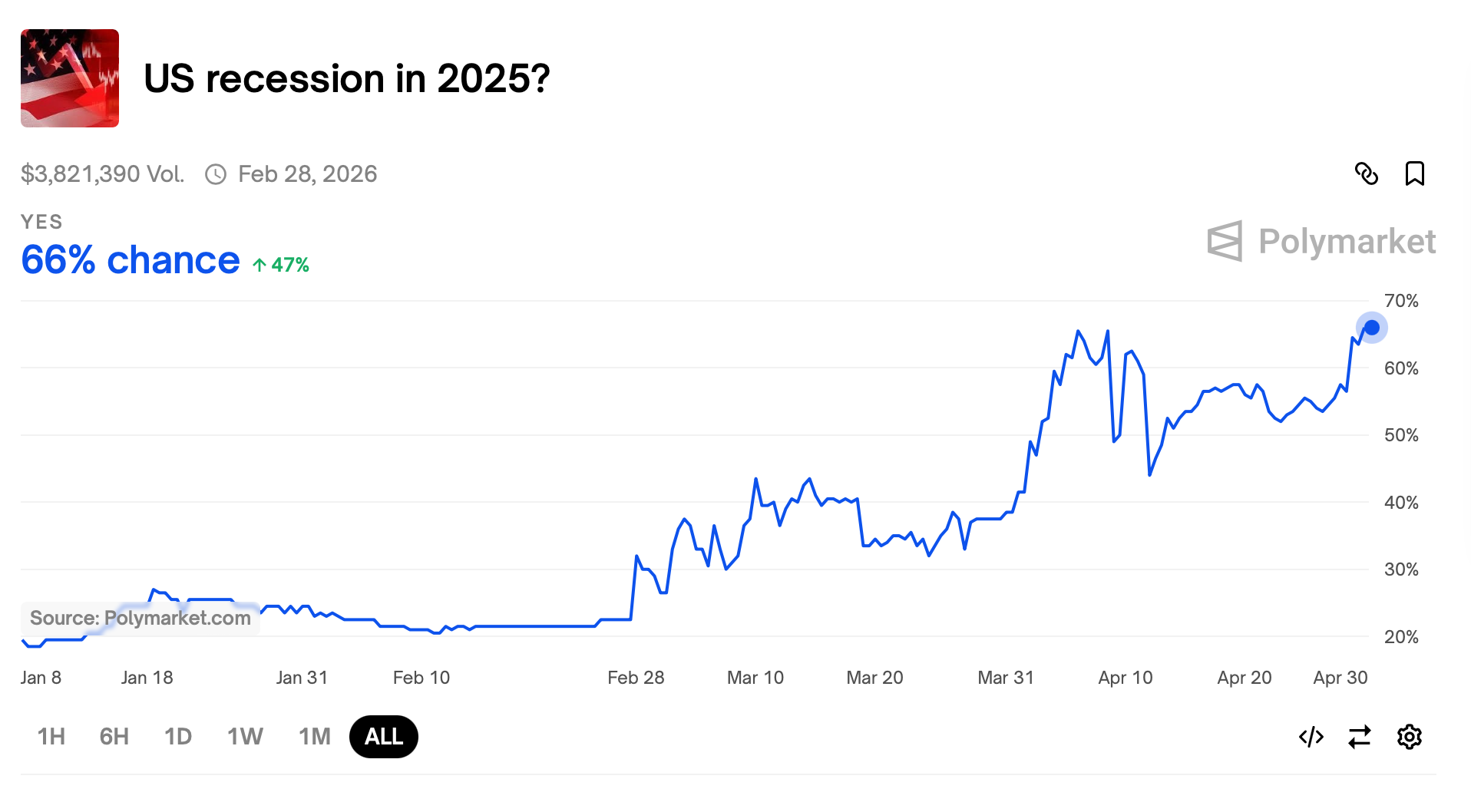Select the 6H time range
Viewport: 1471px width, 812px height.
point(114,737)
